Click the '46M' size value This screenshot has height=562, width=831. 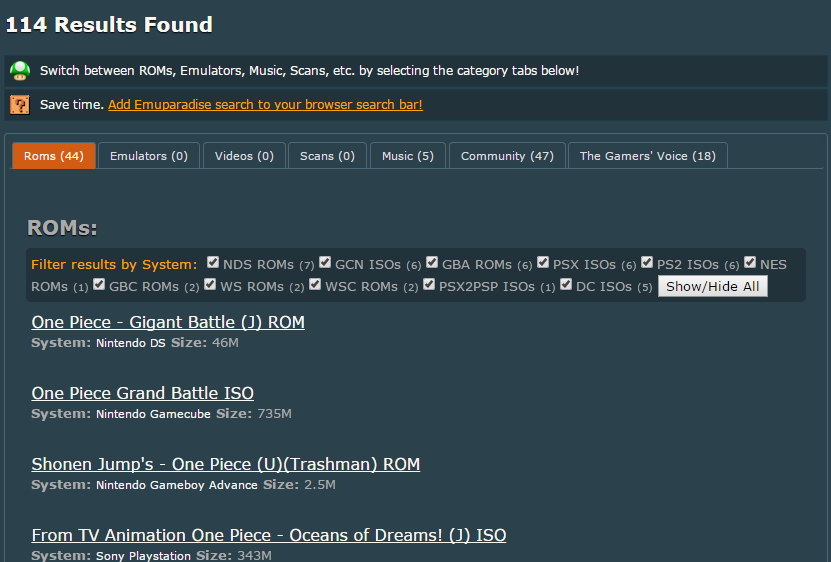[225, 343]
